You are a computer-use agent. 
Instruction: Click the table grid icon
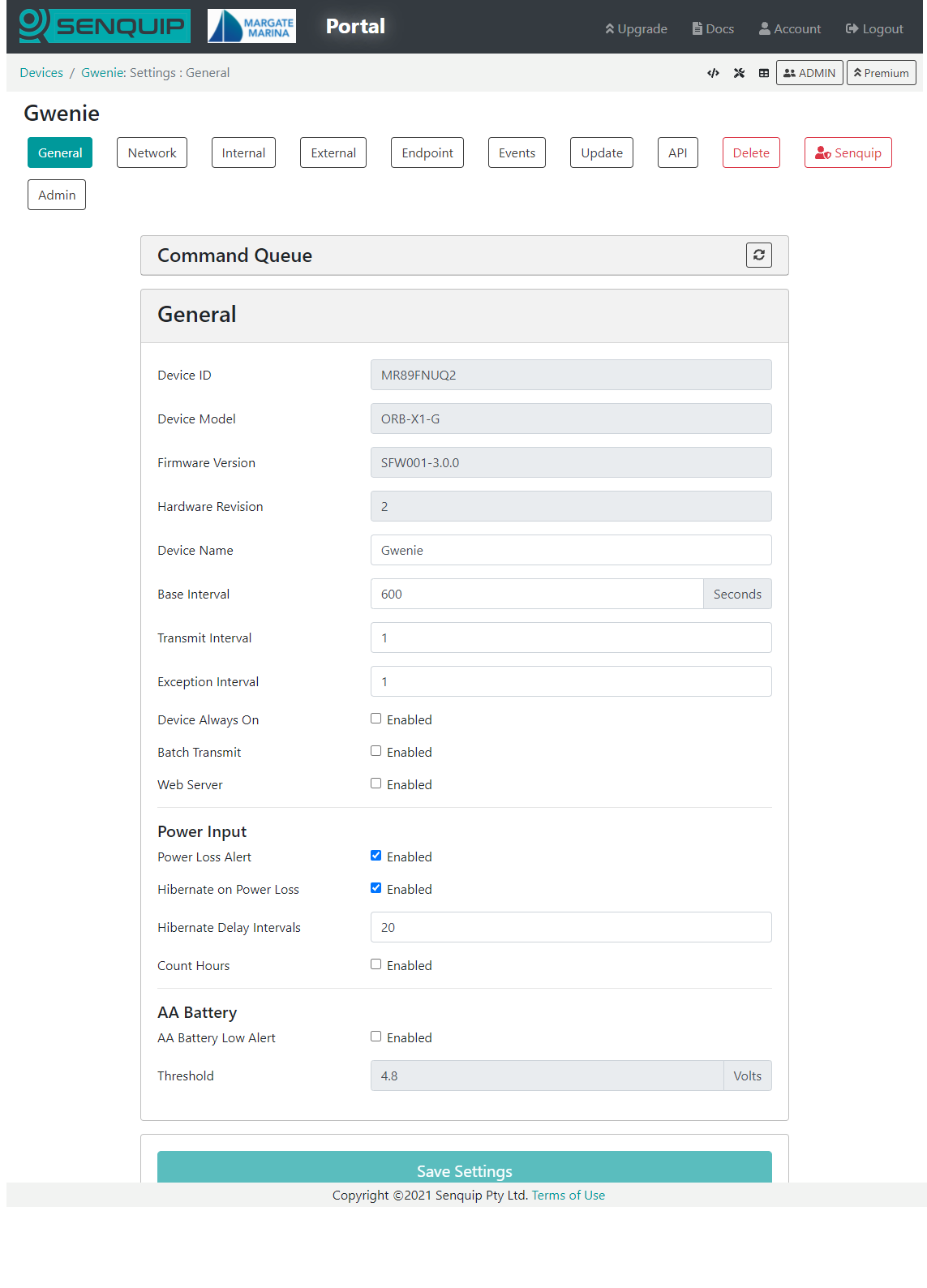click(764, 73)
